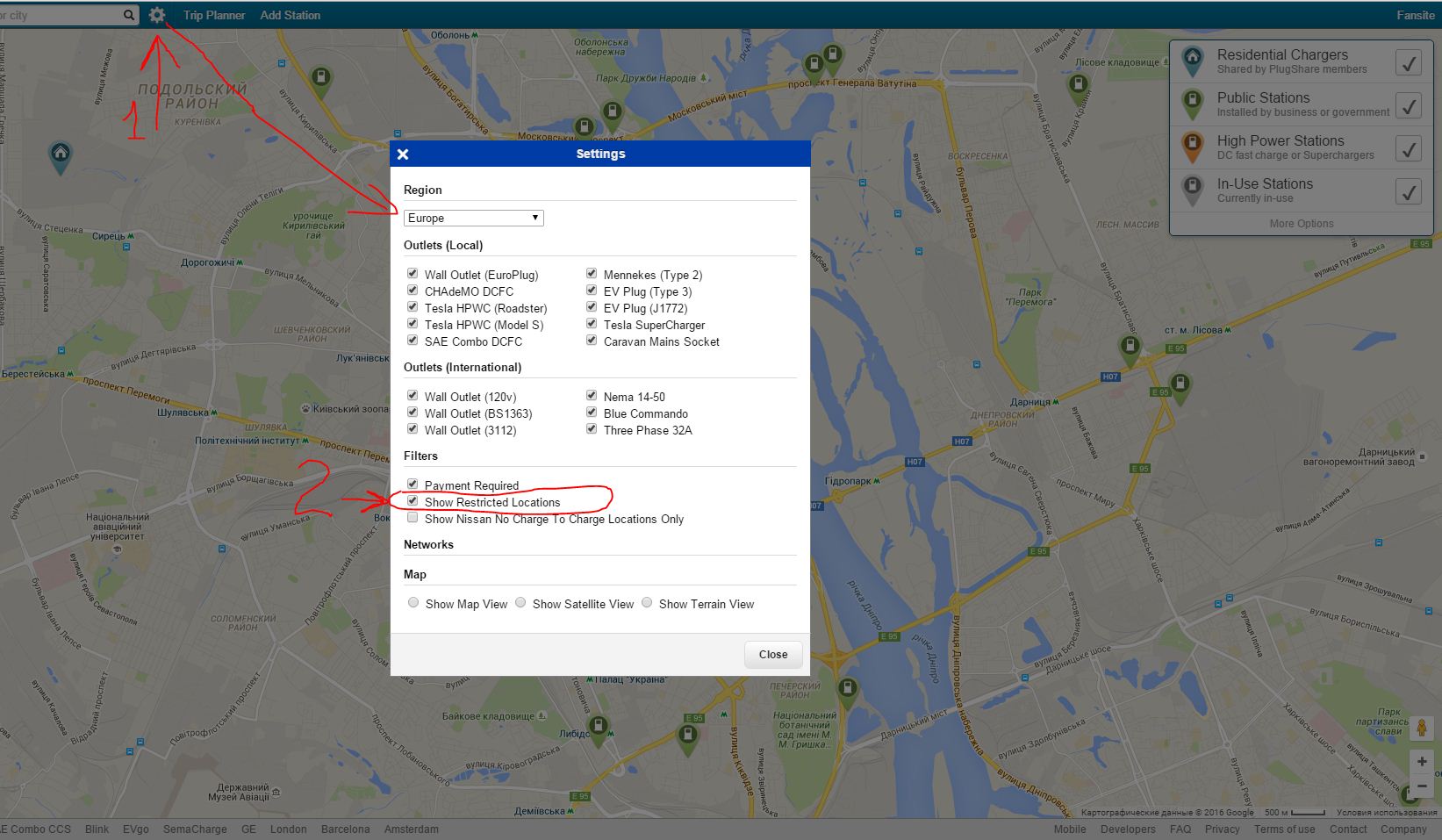
Task: Zoom in the map with plus button
Action: click(1421, 762)
